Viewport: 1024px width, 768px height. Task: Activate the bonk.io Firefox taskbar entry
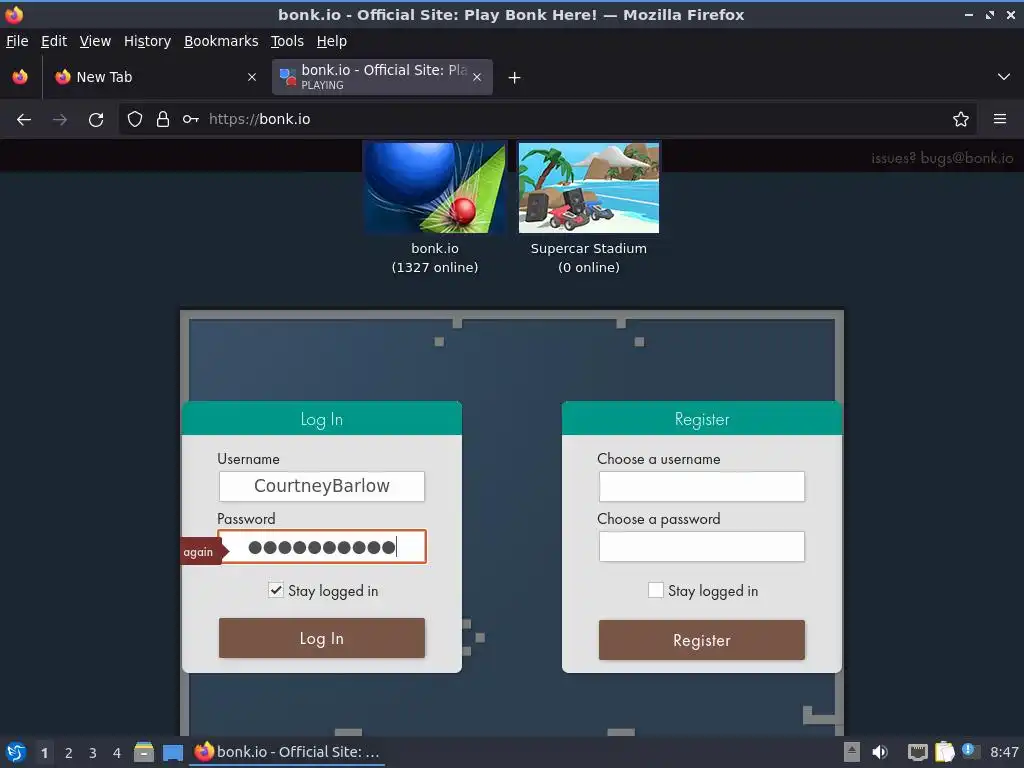287,752
